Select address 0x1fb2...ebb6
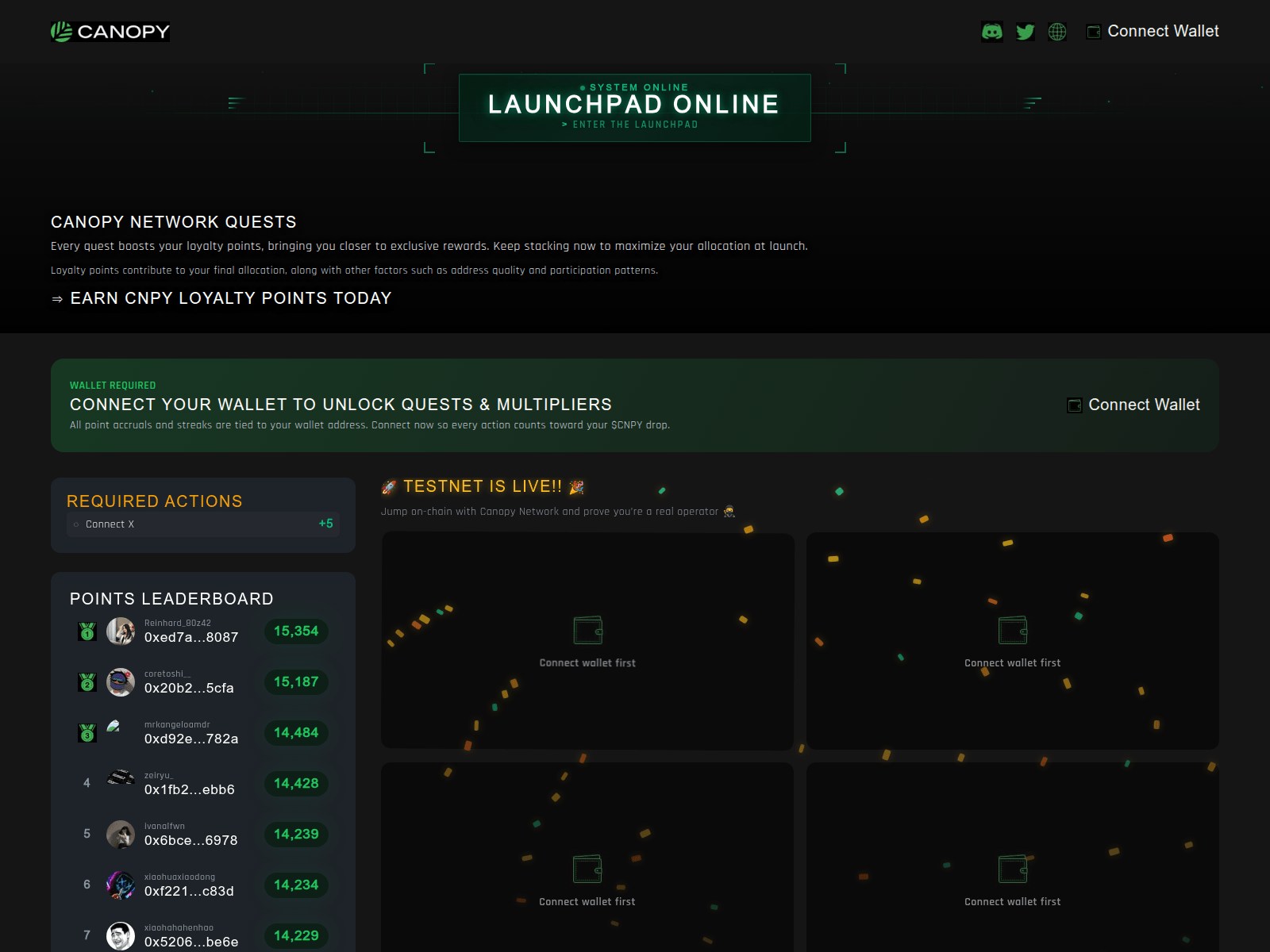1270x952 pixels. coord(190,789)
